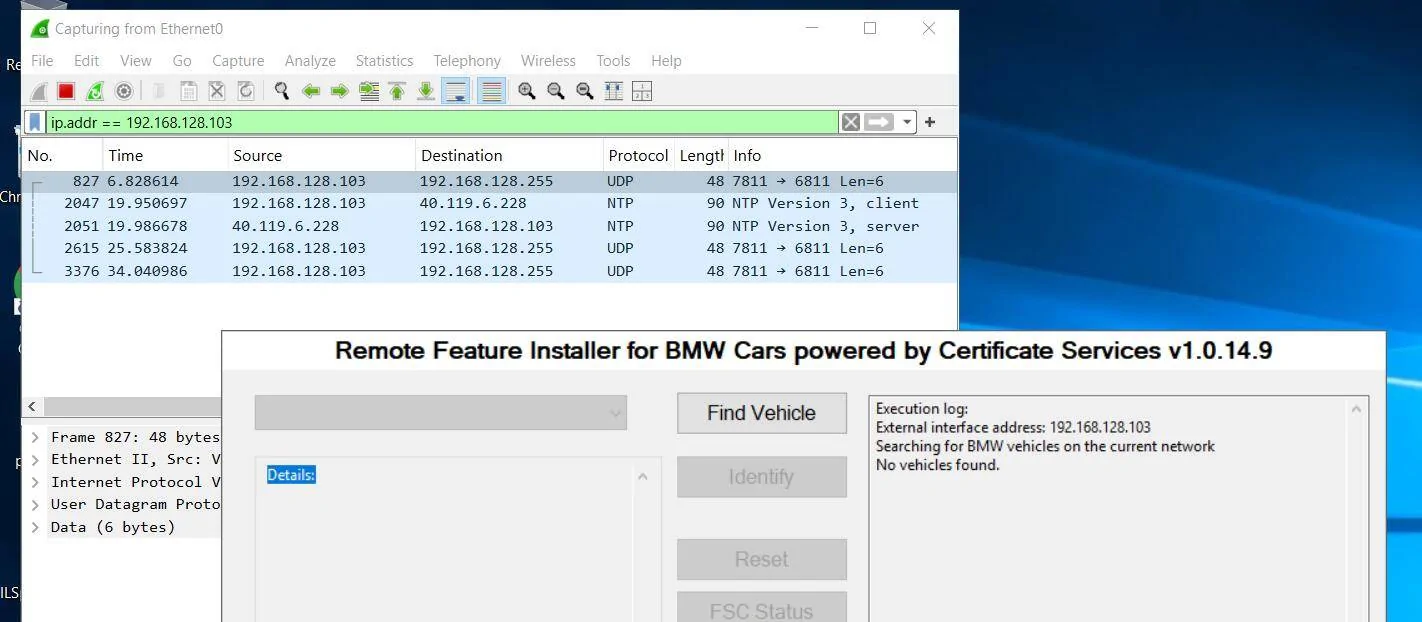Click the highlighted Details: label
This screenshot has width=1422, height=622.
(291, 475)
